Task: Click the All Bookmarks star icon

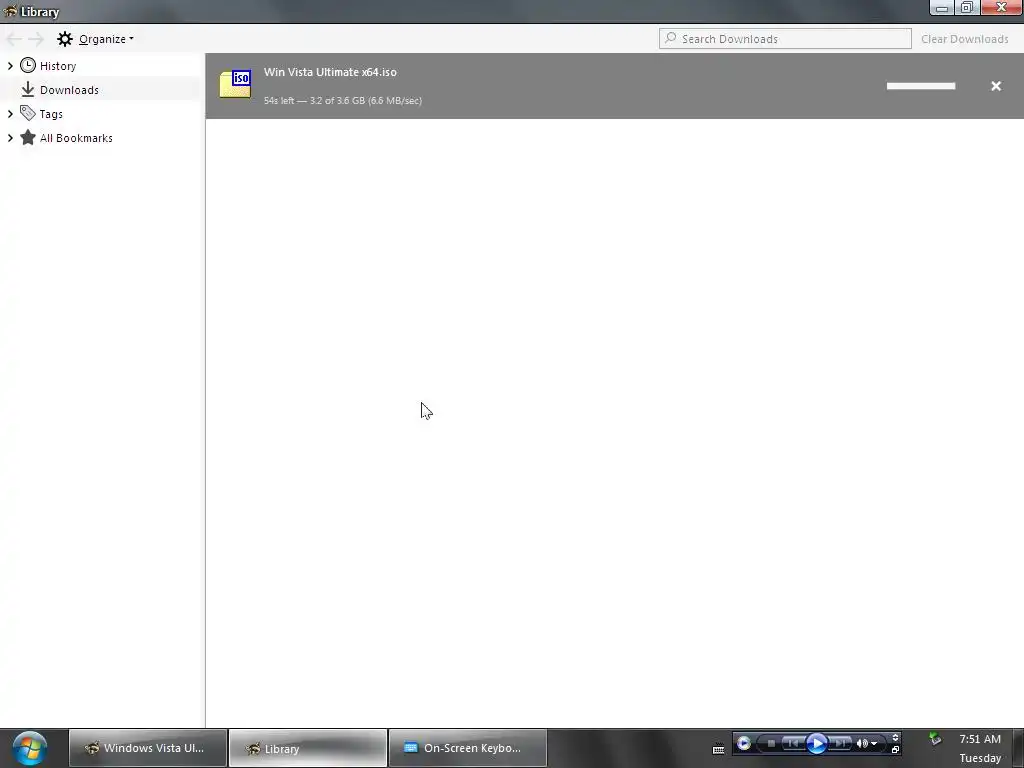Action: tap(27, 137)
